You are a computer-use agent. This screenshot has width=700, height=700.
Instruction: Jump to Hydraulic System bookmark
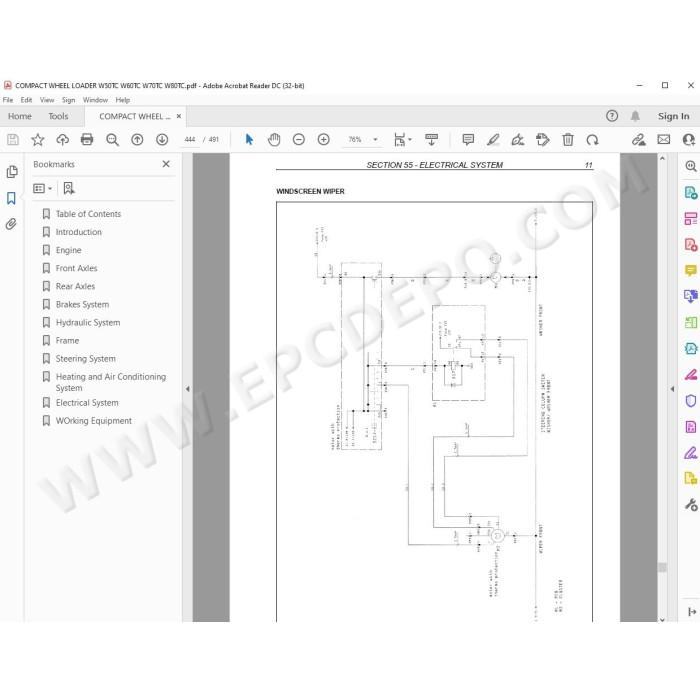88,322
